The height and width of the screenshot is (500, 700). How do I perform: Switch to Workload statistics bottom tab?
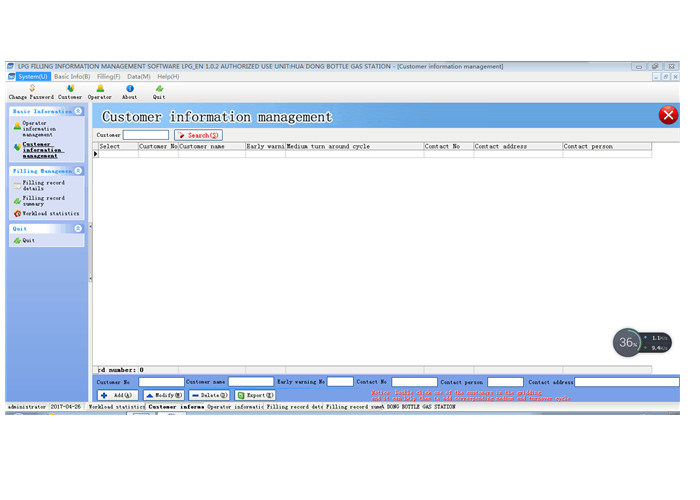click(117, 407)
